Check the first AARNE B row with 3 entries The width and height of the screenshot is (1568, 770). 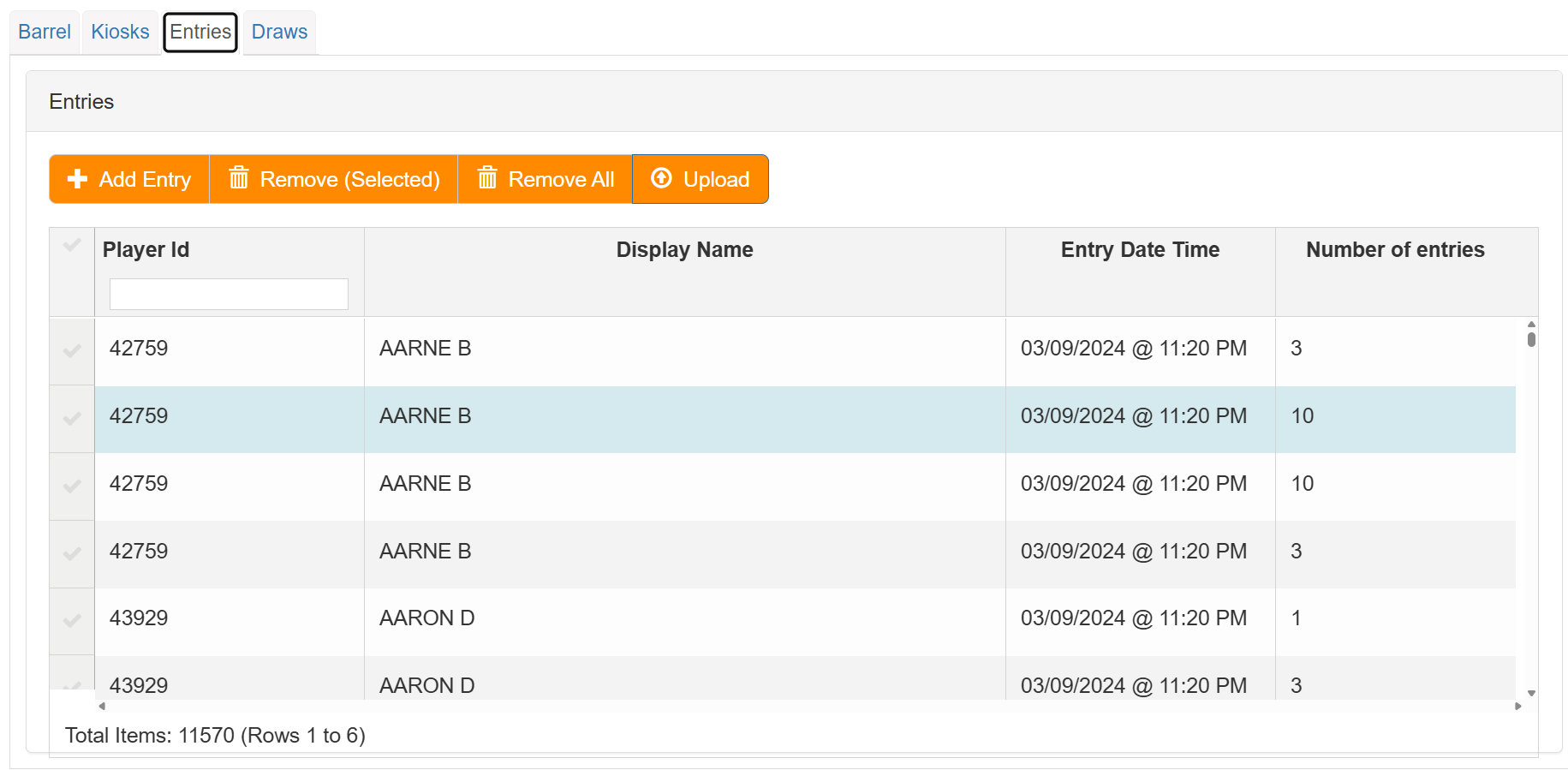point(72,350)
